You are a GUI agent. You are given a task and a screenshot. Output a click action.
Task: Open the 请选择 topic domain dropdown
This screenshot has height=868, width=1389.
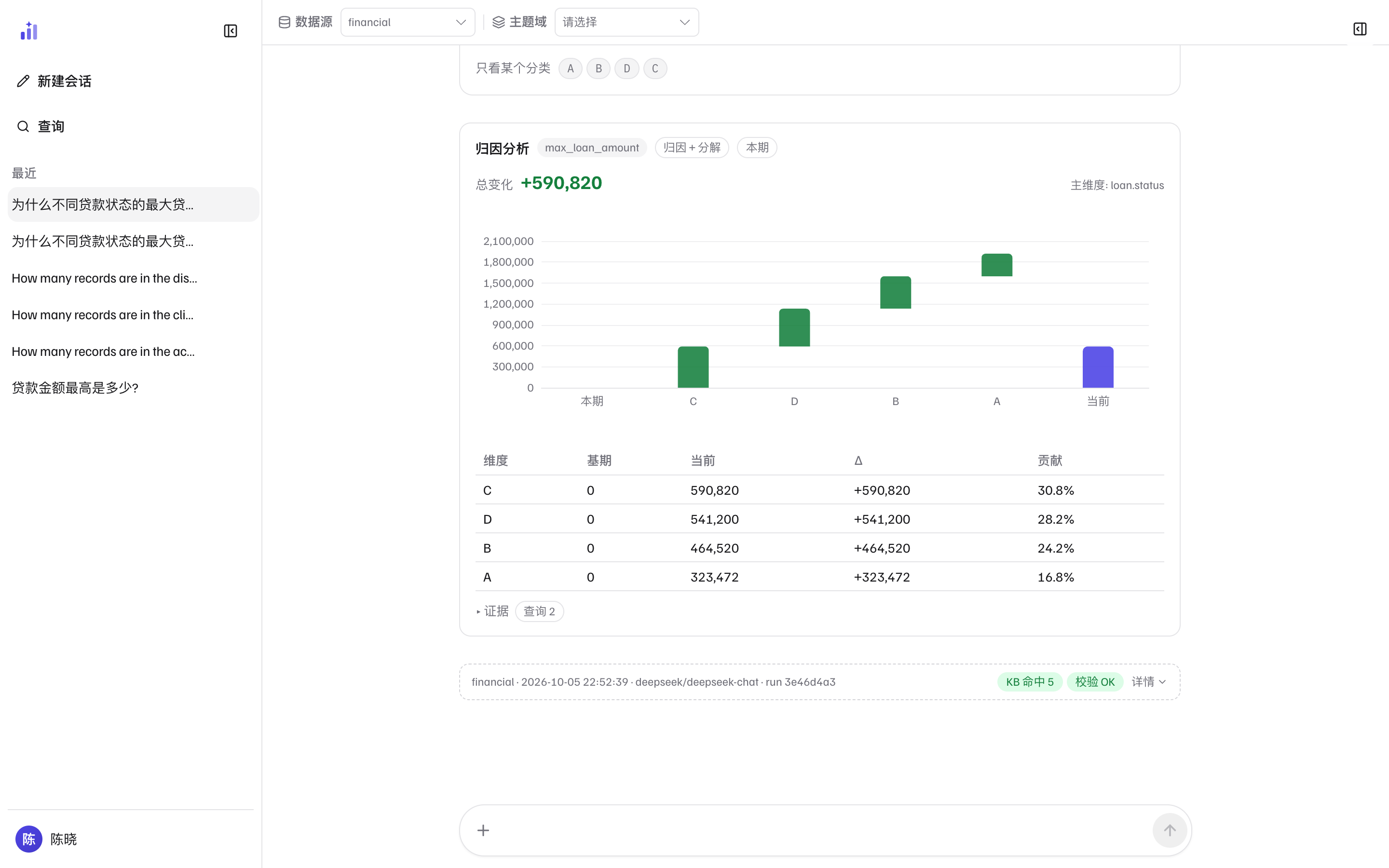[627, 22]
